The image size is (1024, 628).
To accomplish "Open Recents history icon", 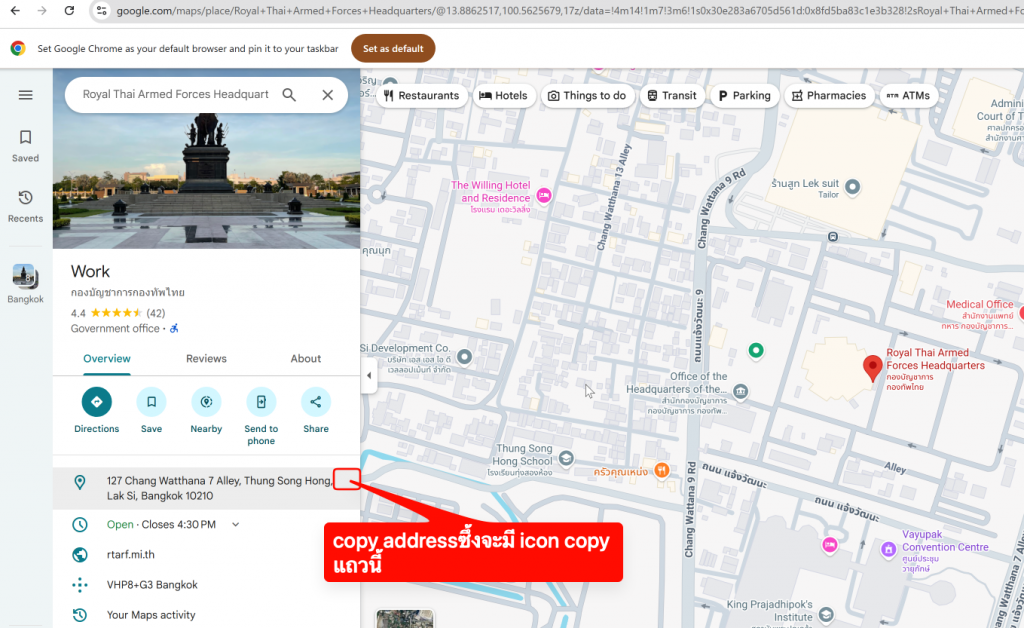I will 26,198.
